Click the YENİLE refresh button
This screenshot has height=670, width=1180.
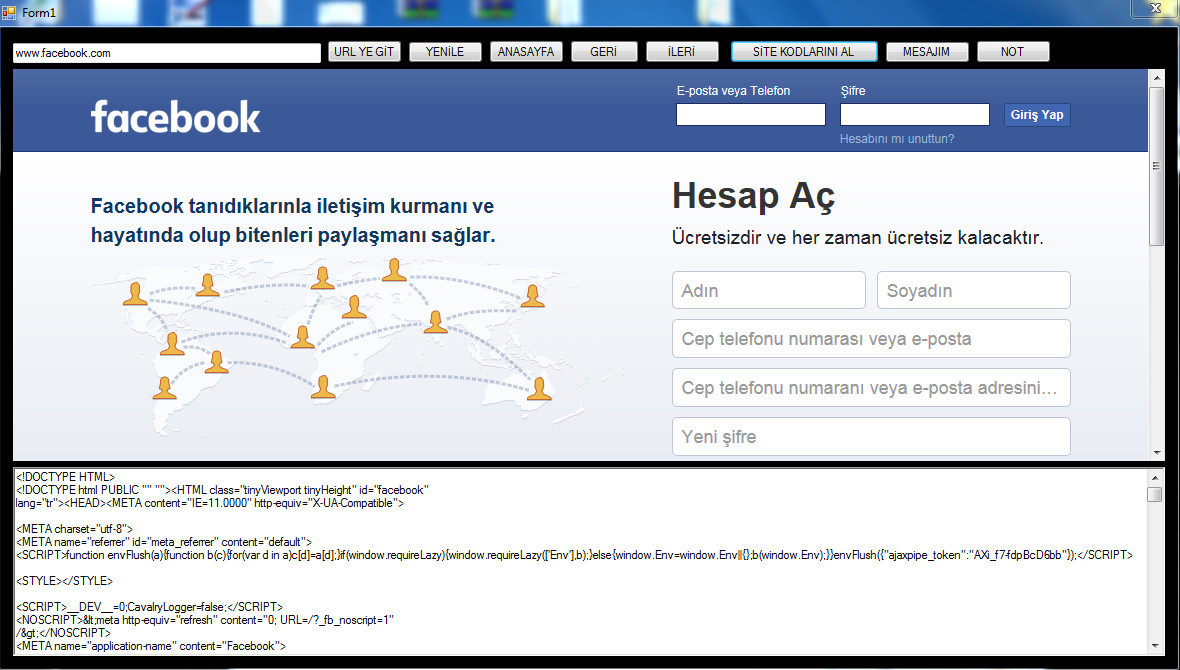click(445, 52)
